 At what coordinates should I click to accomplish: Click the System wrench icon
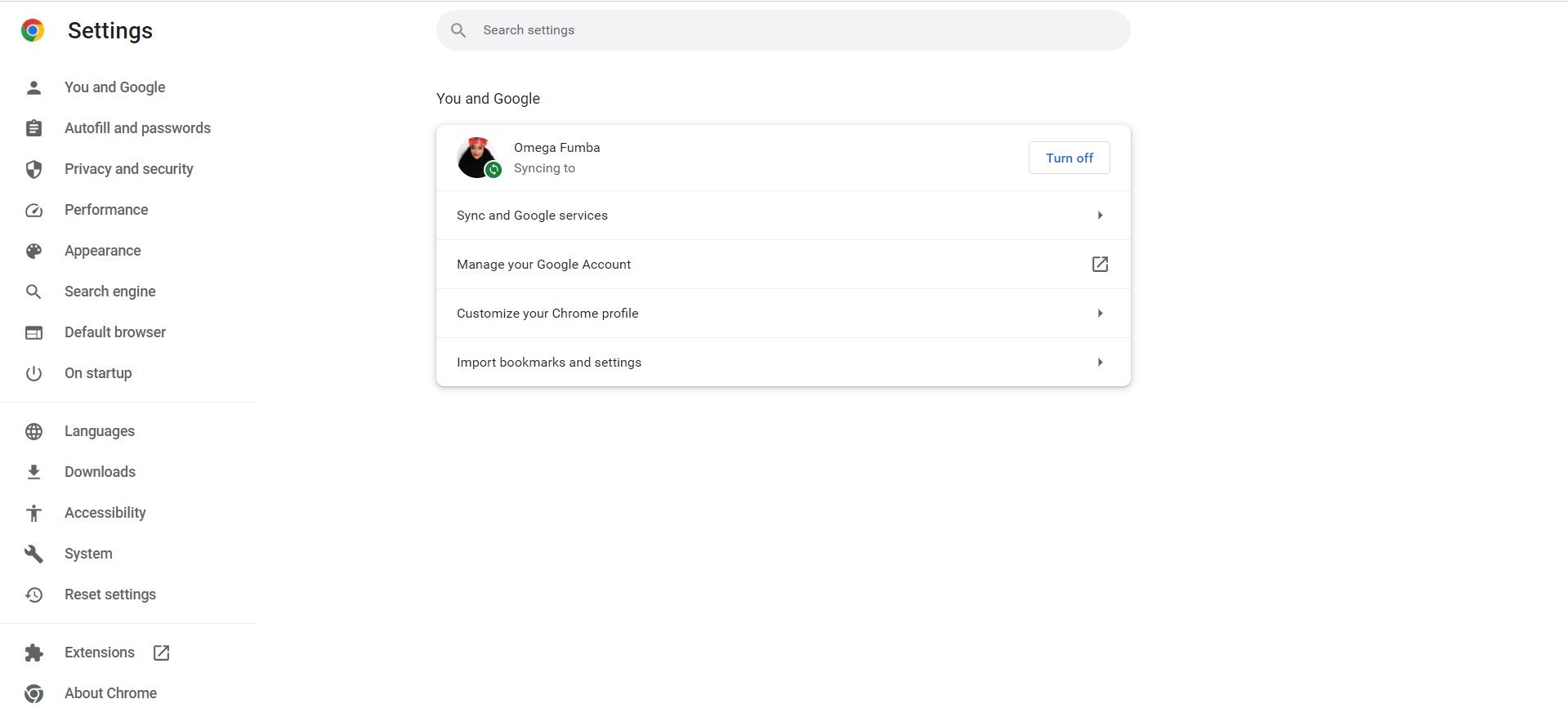click(x=34, y=554)
